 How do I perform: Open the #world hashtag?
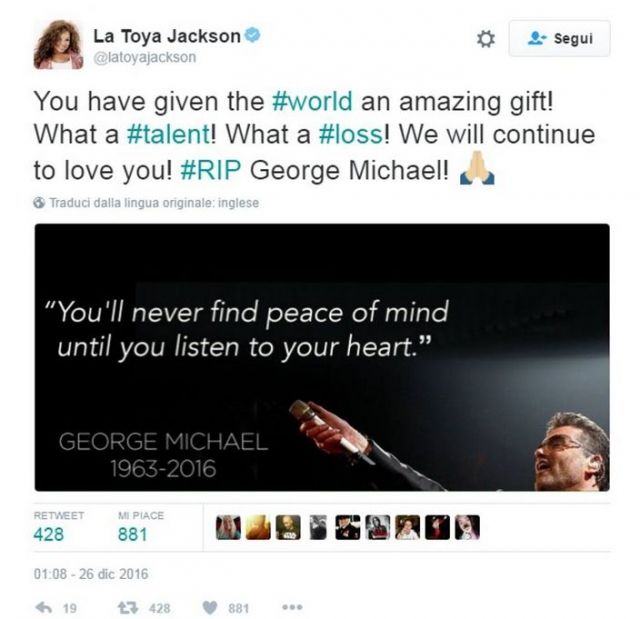[x=312, y=101]
